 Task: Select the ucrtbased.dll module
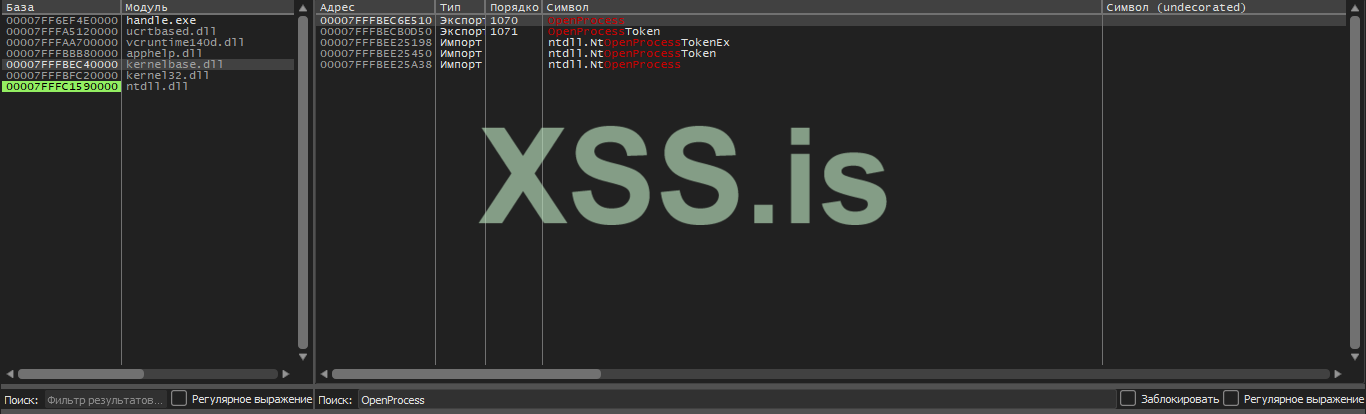pyautogui.click(x=171, y=31)
